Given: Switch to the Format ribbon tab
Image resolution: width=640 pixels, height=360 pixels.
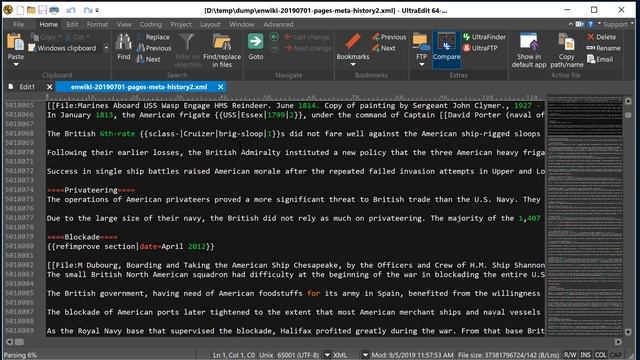Looking at the screenshot, I should [97, 24].
